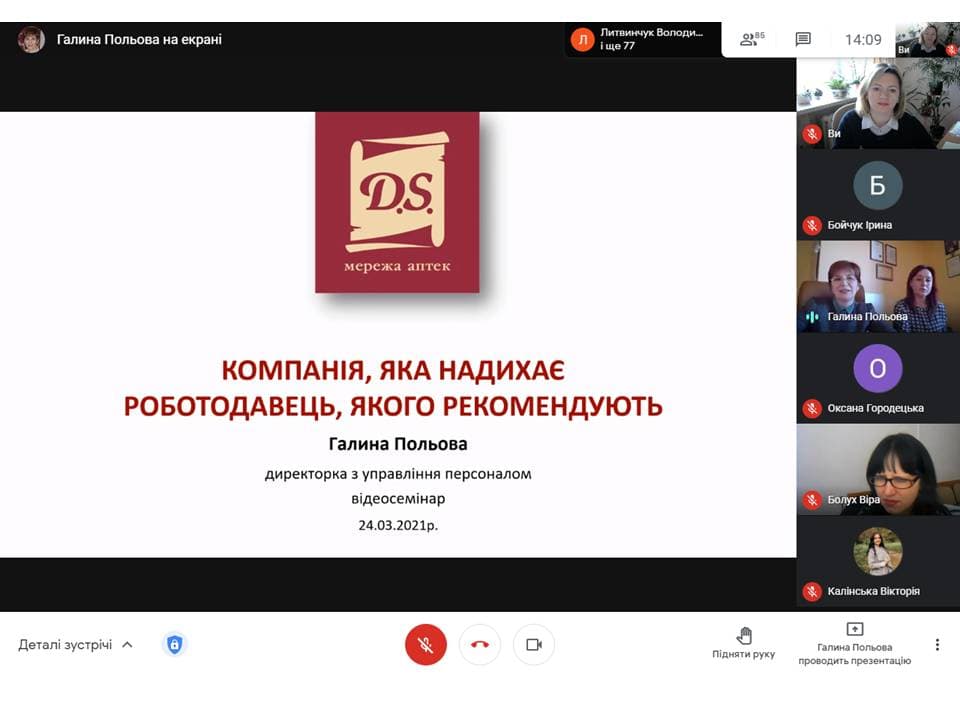
Task: Open the participants list icon
Action: [752, 39]
